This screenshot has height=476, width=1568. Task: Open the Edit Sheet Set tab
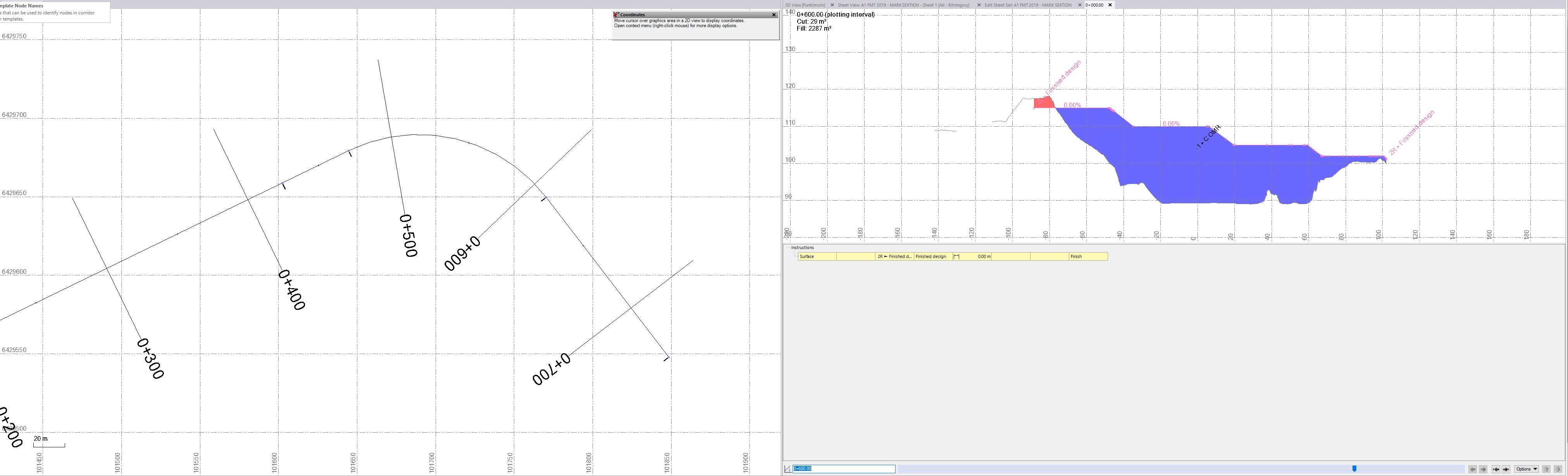coord(1027,5)
